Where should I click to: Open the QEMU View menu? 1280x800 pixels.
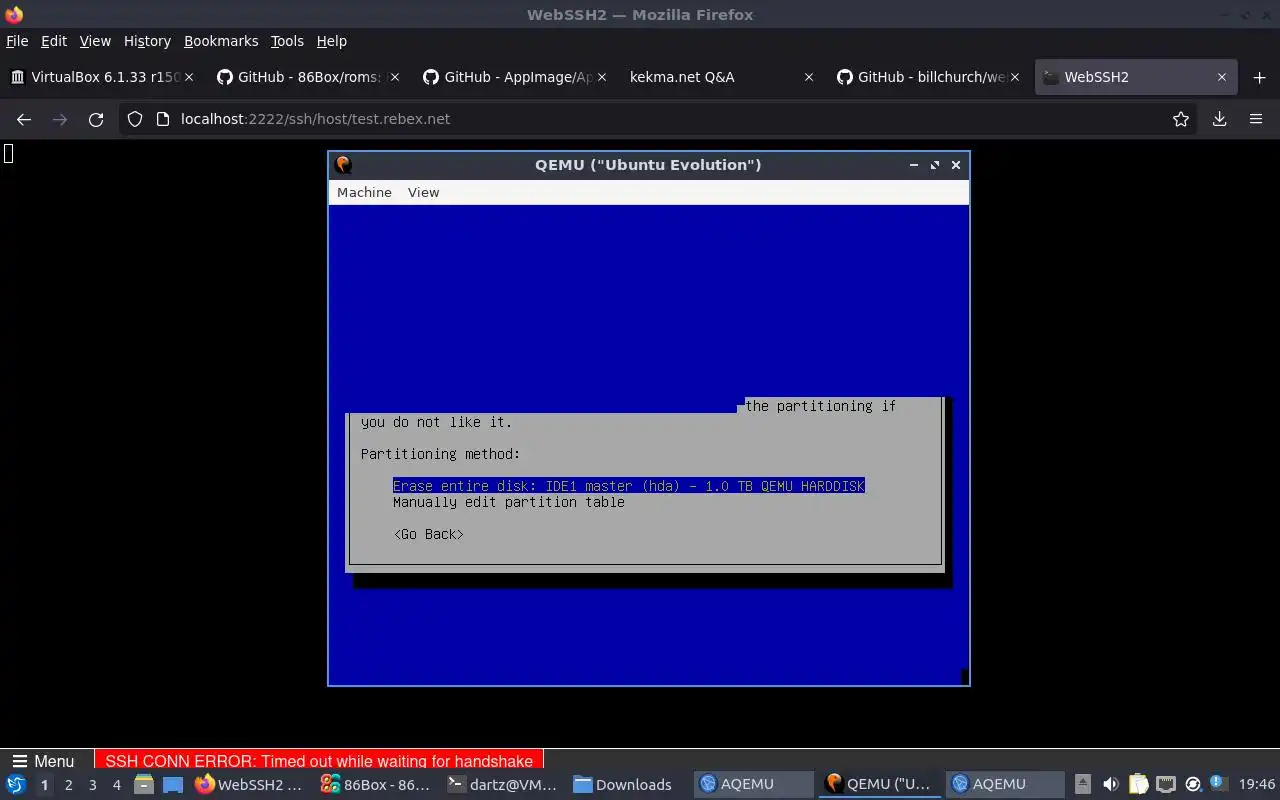[x=423, y=192]
